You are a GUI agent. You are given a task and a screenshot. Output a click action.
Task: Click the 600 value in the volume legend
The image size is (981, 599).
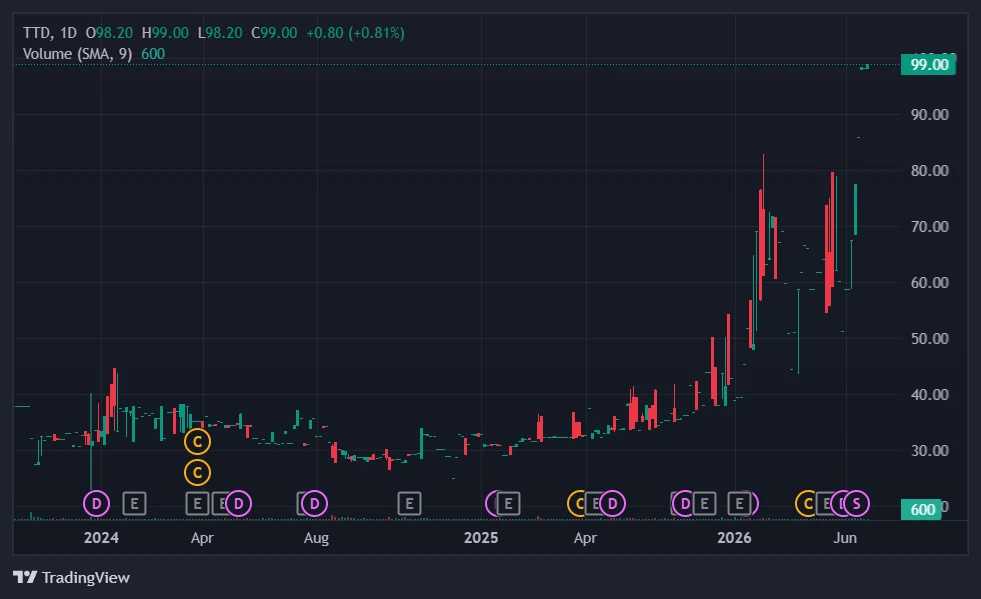click(x=153, y=54)
